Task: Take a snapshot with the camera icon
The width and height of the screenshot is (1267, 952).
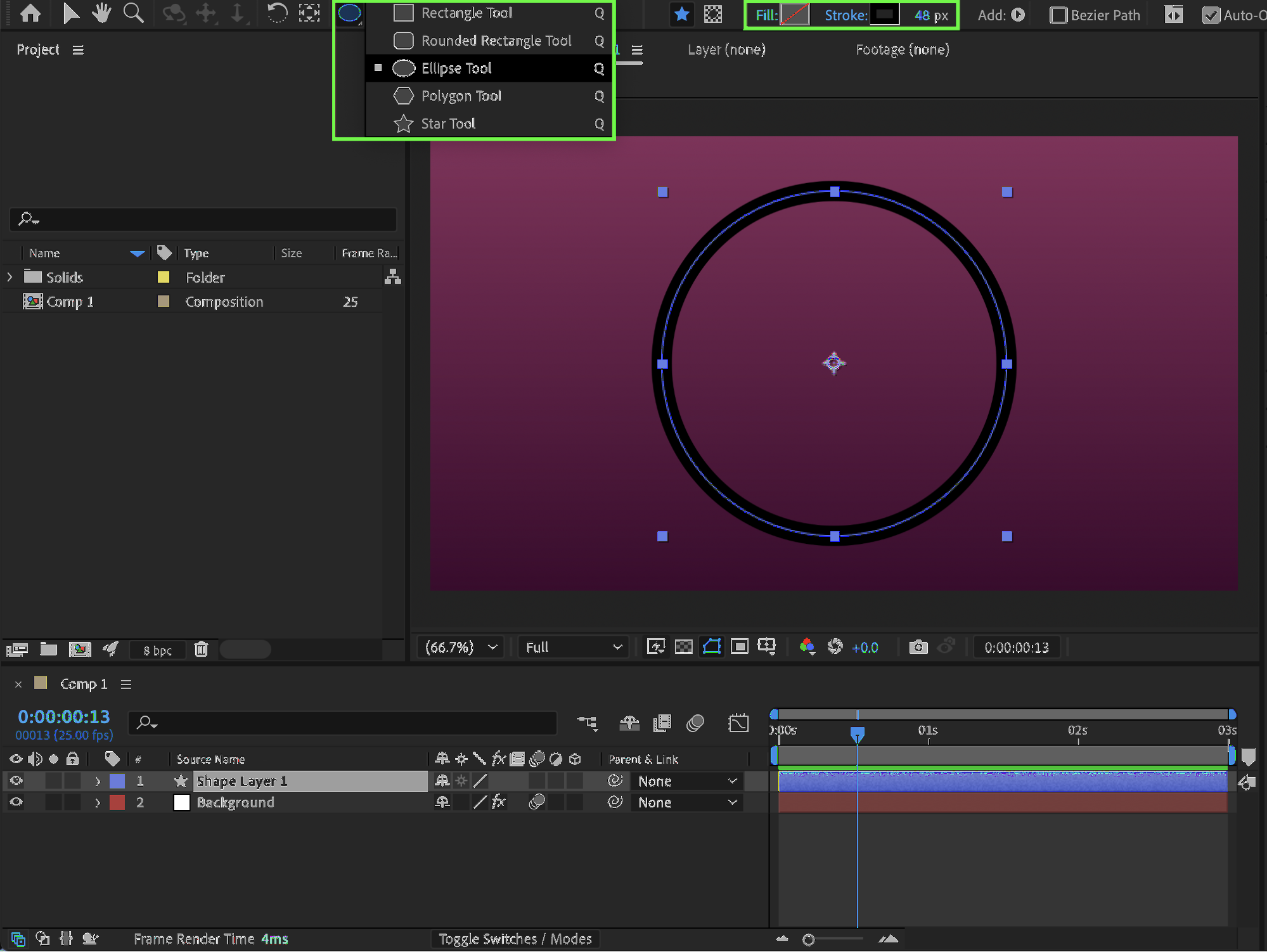Action: coord(918,647)
